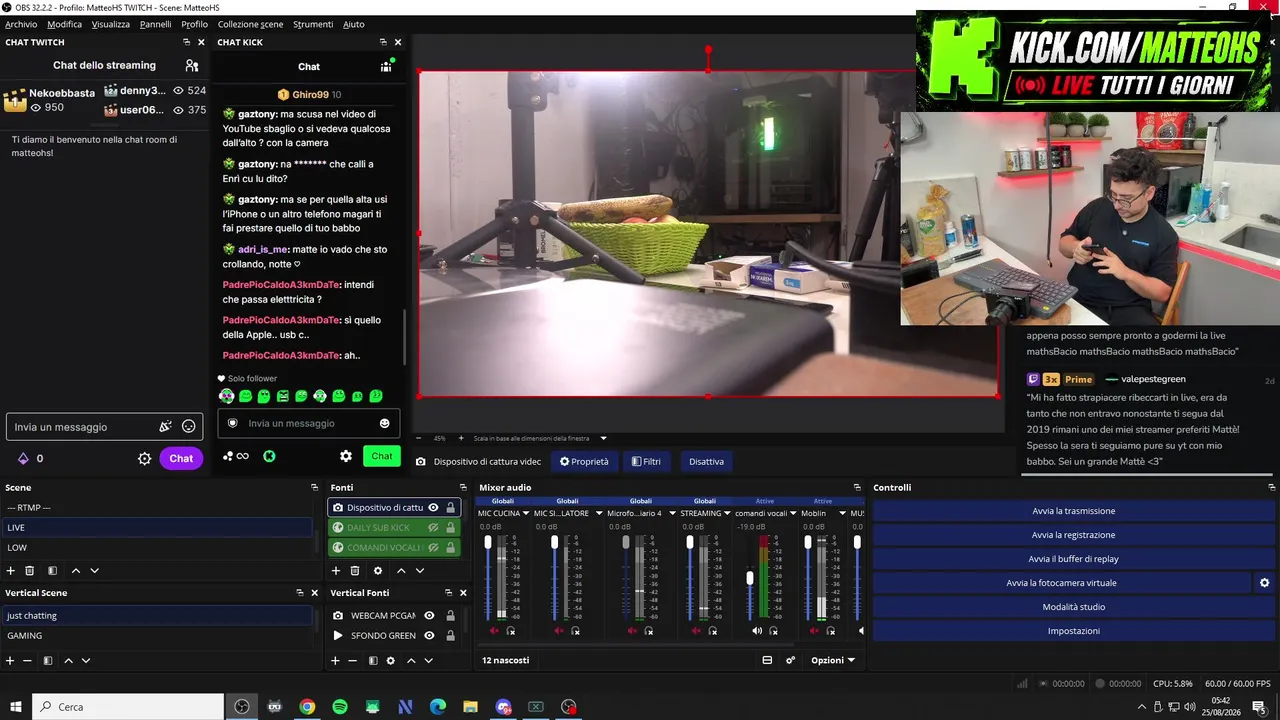The width and height of the screenshot is (1280, 720).
Task: Open MIC SI...LATORE channel dropdown menu
Action: [597, 514]
